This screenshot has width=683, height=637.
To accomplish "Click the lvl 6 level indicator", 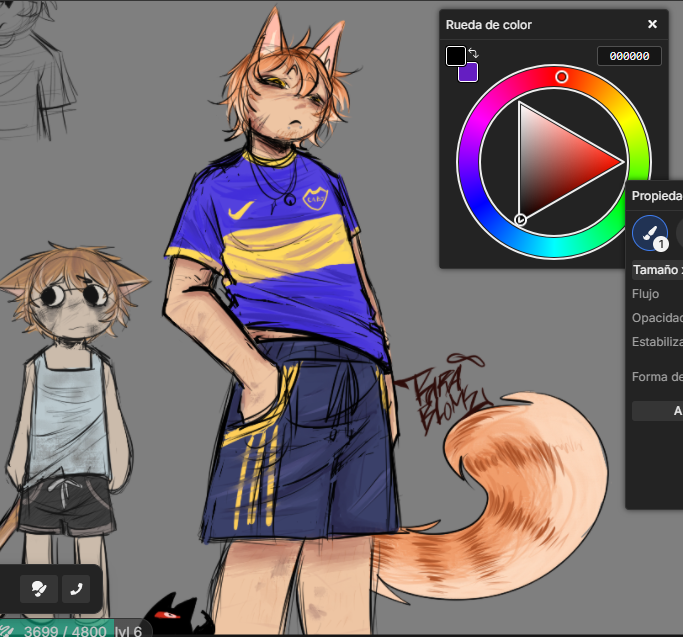I will (x=128, y=631).
